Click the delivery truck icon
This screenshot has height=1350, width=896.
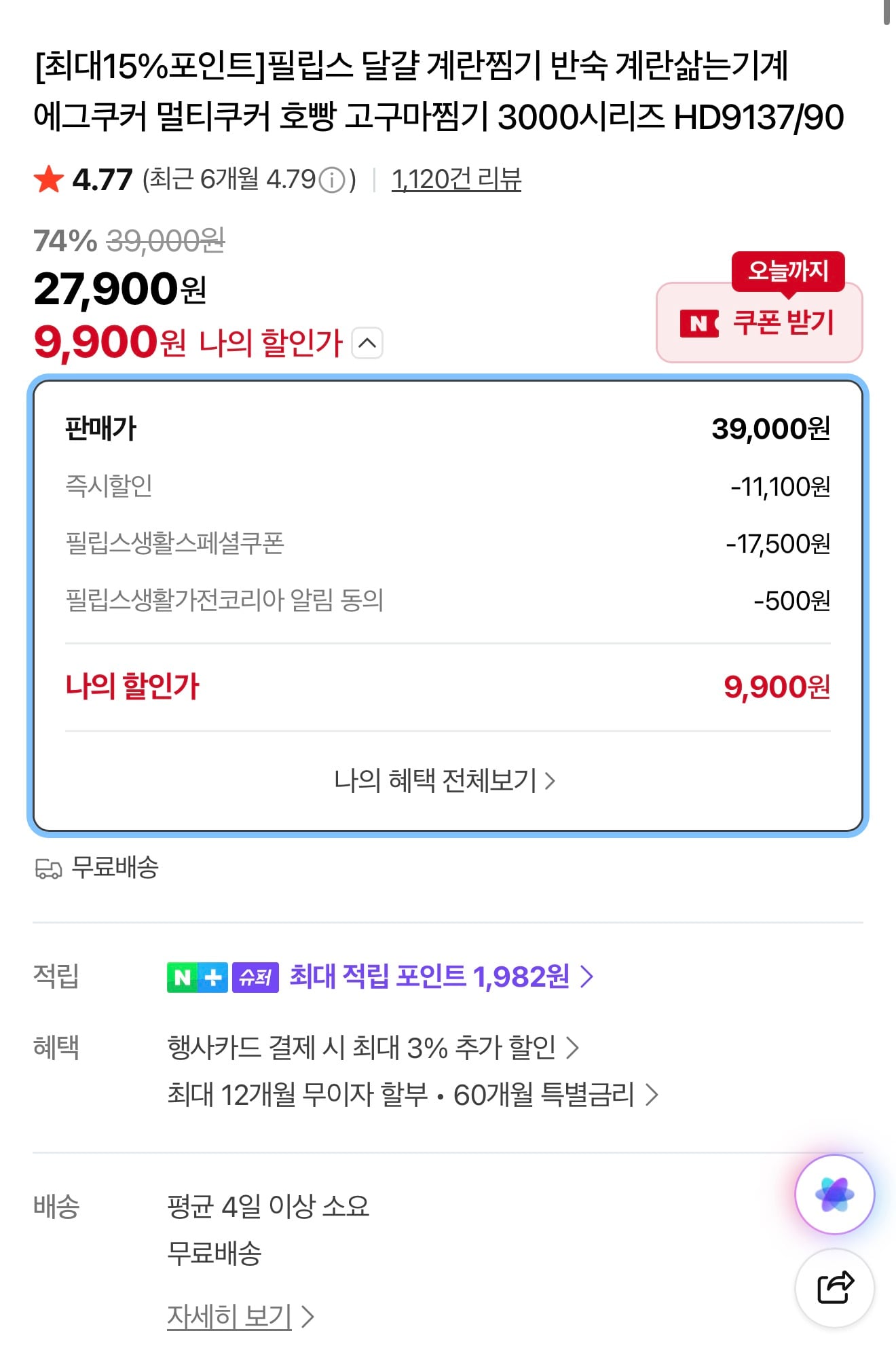pyautogui.click(x=48, y=868)
